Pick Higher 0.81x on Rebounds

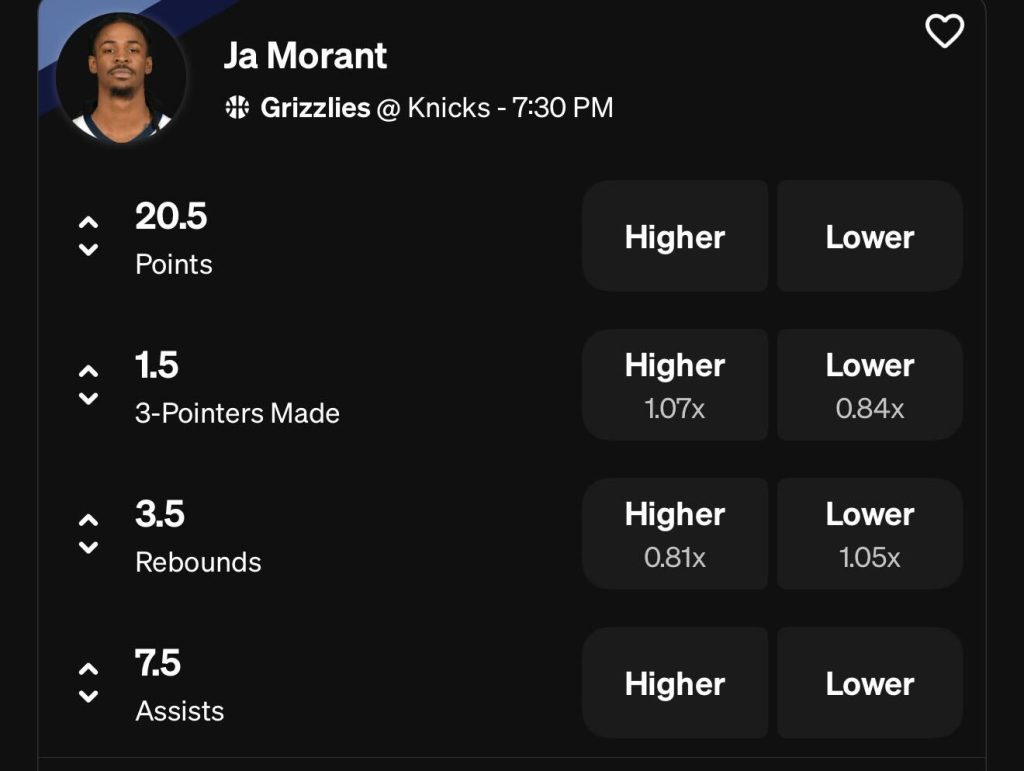(675, 532)
